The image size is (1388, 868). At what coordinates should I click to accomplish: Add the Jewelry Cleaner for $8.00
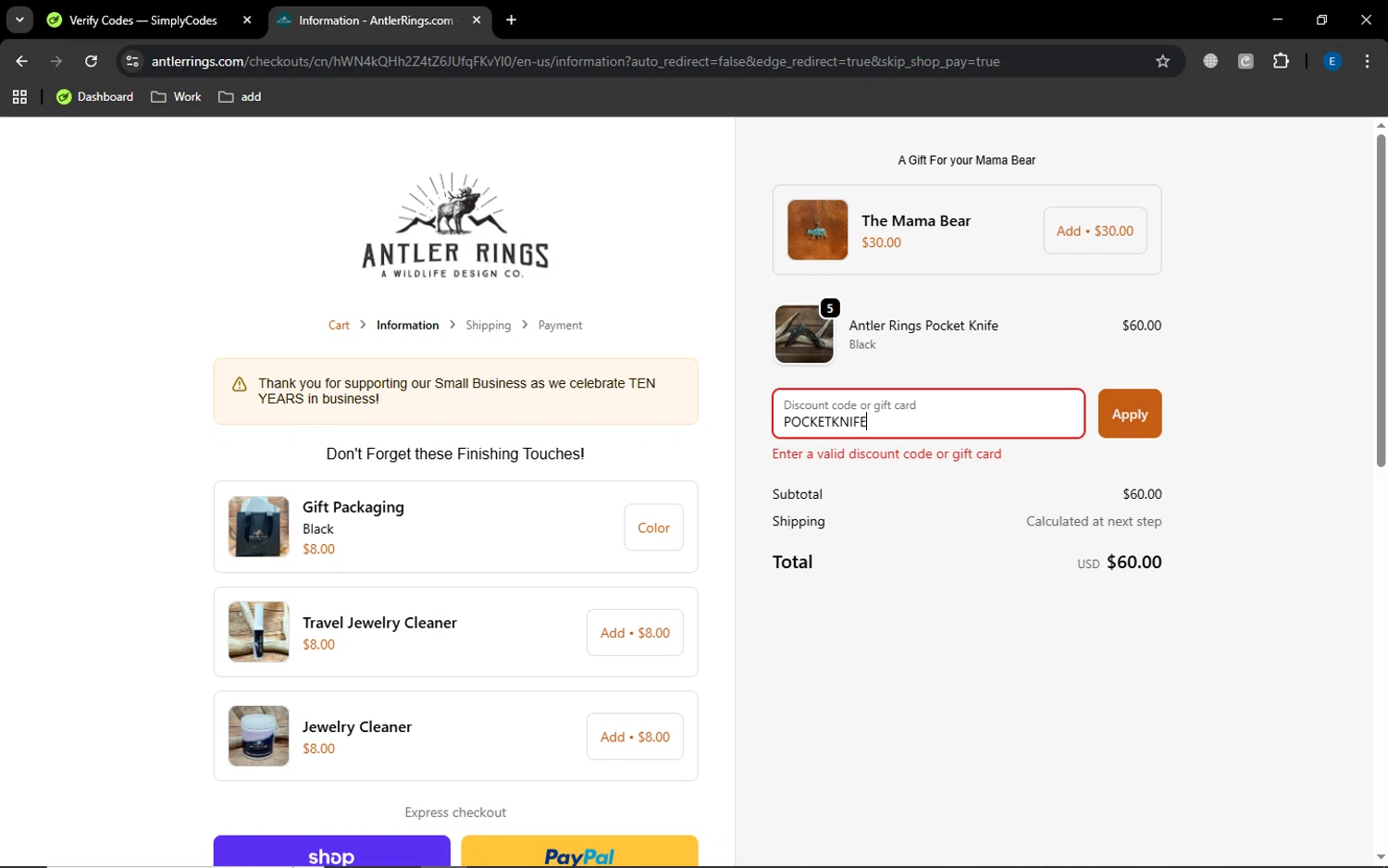point(635,737)
